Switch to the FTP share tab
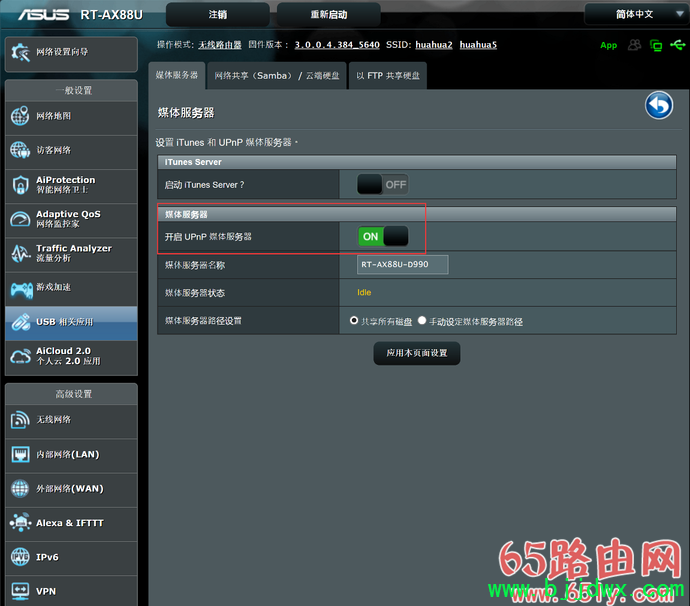This screenshot has width=690, height=606. pos(388,76)
